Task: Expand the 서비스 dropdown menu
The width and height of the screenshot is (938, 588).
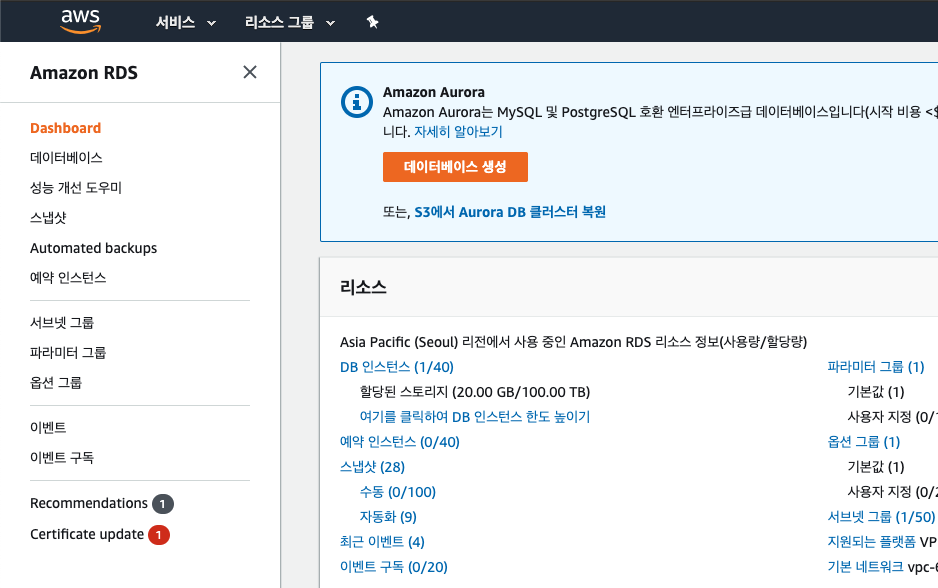Action: click(185, 23)
